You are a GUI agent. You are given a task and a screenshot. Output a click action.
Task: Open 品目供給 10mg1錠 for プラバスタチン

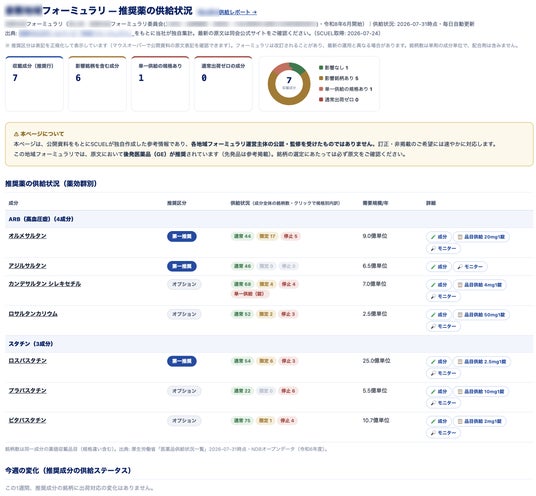481,391
